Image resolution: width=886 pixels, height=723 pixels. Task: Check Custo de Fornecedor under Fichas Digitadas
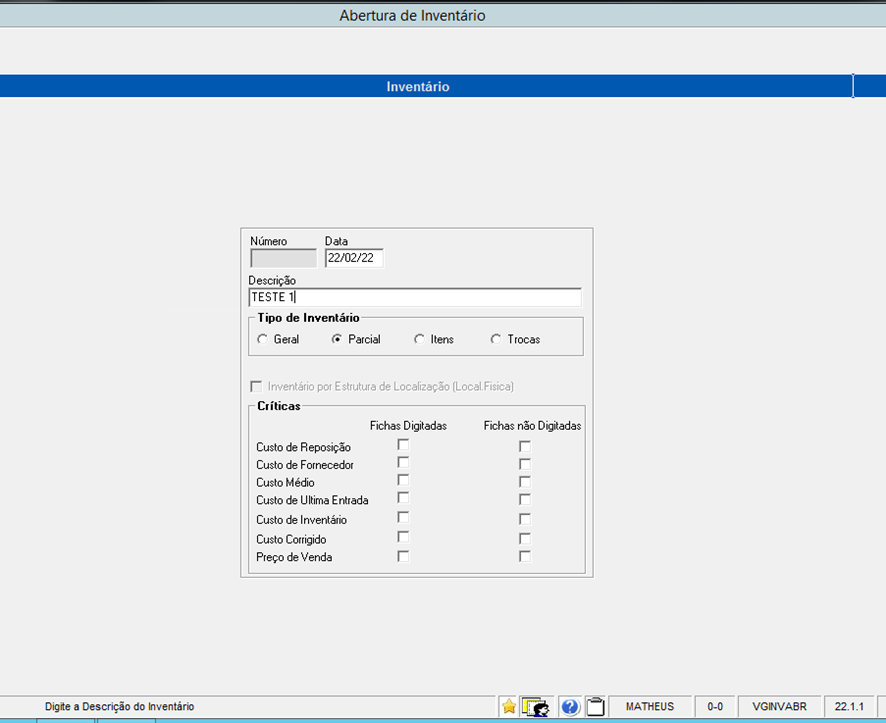403,463
